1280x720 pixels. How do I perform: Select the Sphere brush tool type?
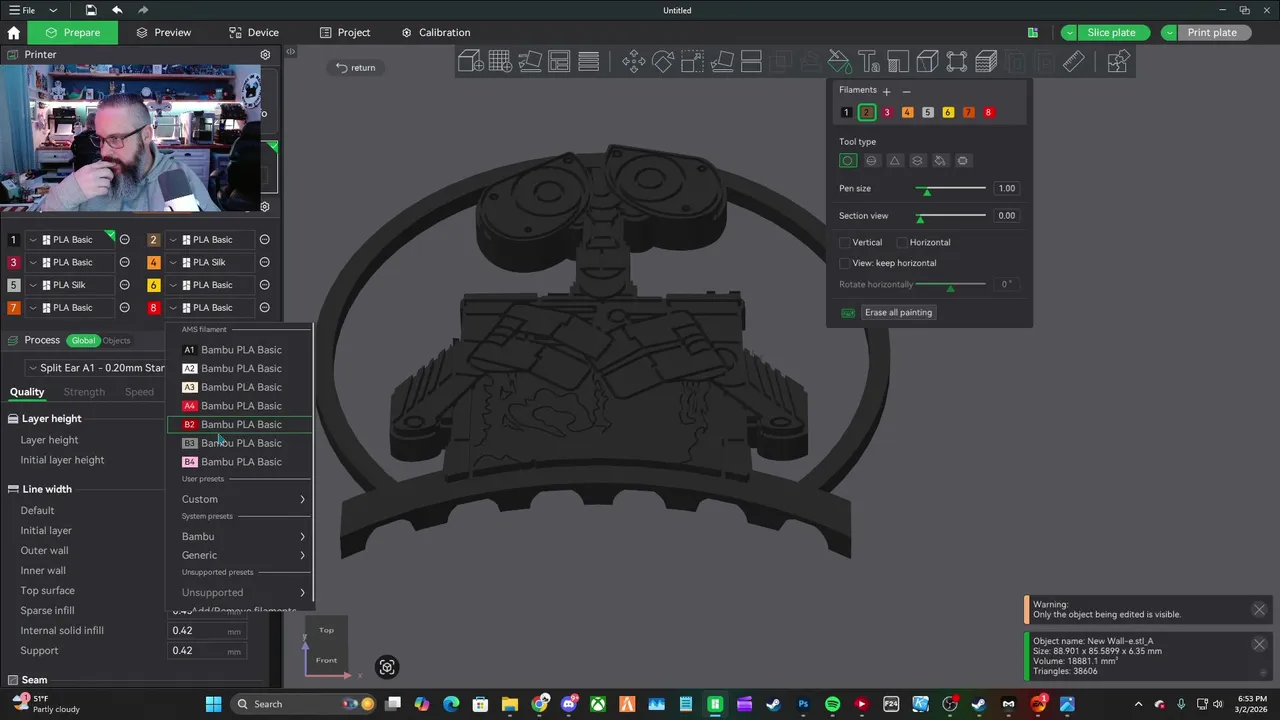pyautogui.click(x=871, y=161)
